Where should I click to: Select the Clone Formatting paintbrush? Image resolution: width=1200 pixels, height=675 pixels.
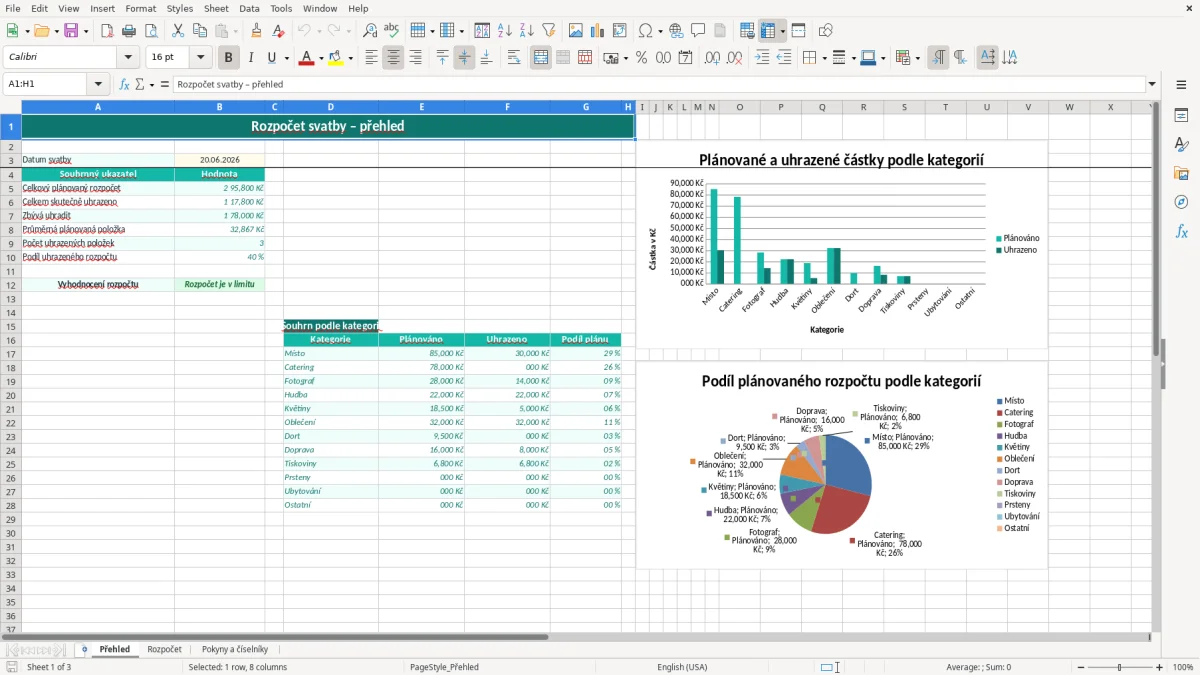pos(257,31)
